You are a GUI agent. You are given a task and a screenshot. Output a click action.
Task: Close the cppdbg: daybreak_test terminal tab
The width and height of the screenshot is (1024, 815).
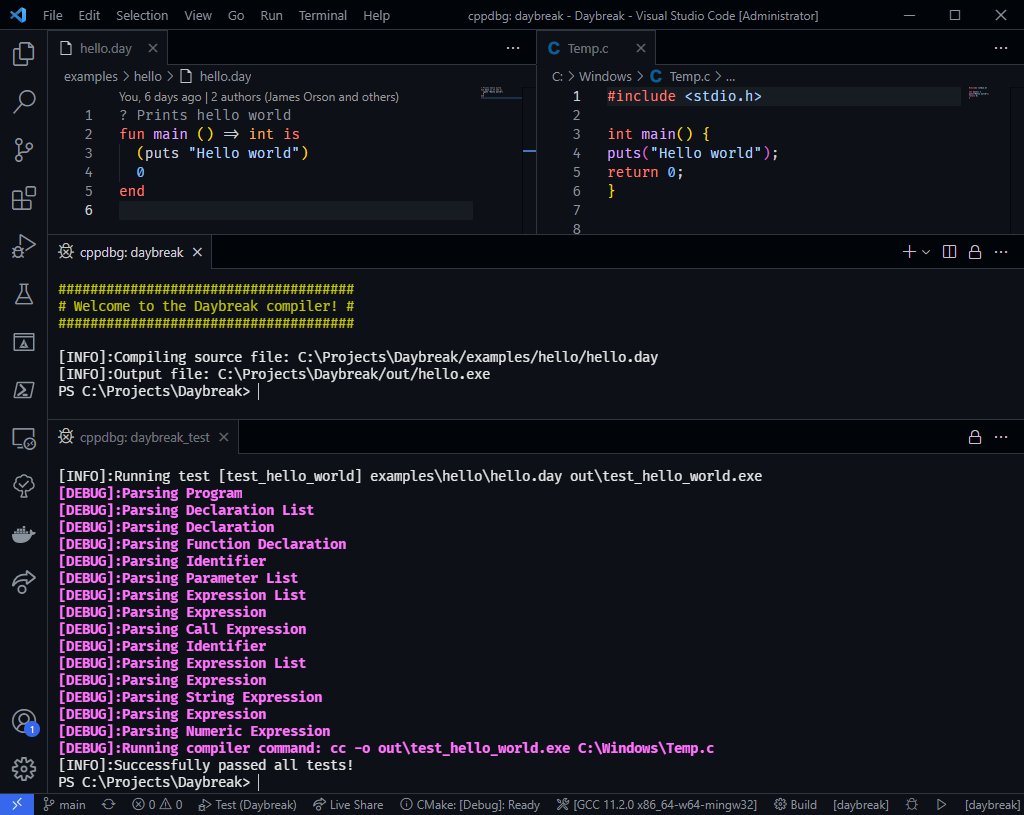point(224,437)
